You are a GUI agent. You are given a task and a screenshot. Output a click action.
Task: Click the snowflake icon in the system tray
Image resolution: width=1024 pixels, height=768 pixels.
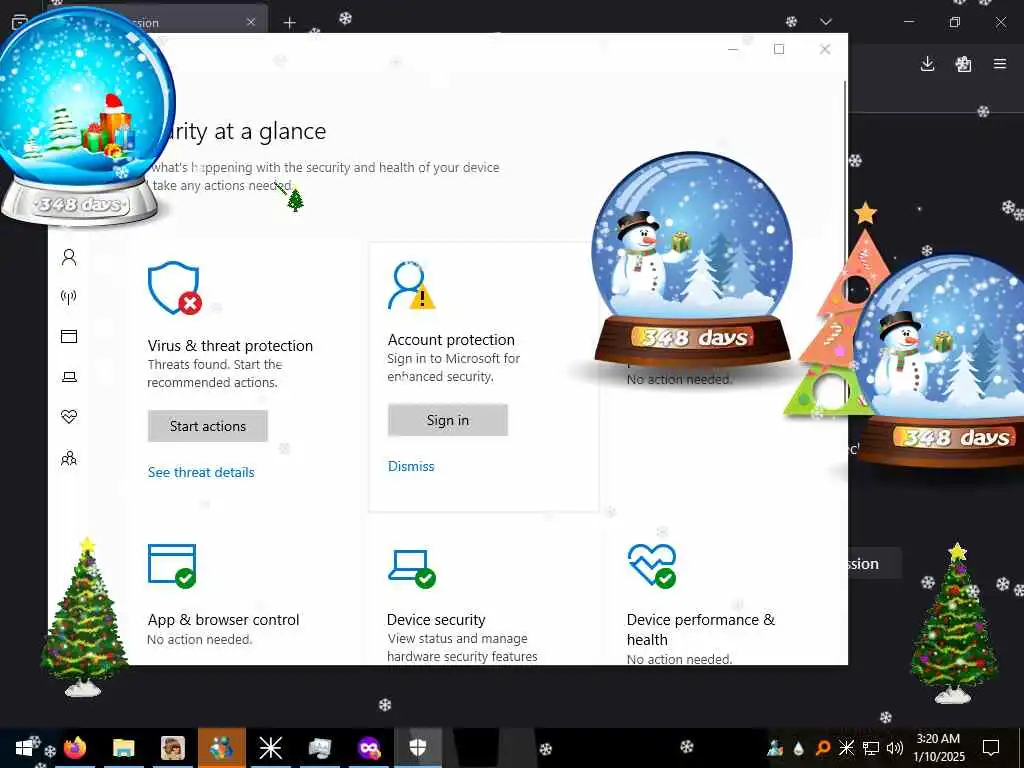(x=846, y=748)
